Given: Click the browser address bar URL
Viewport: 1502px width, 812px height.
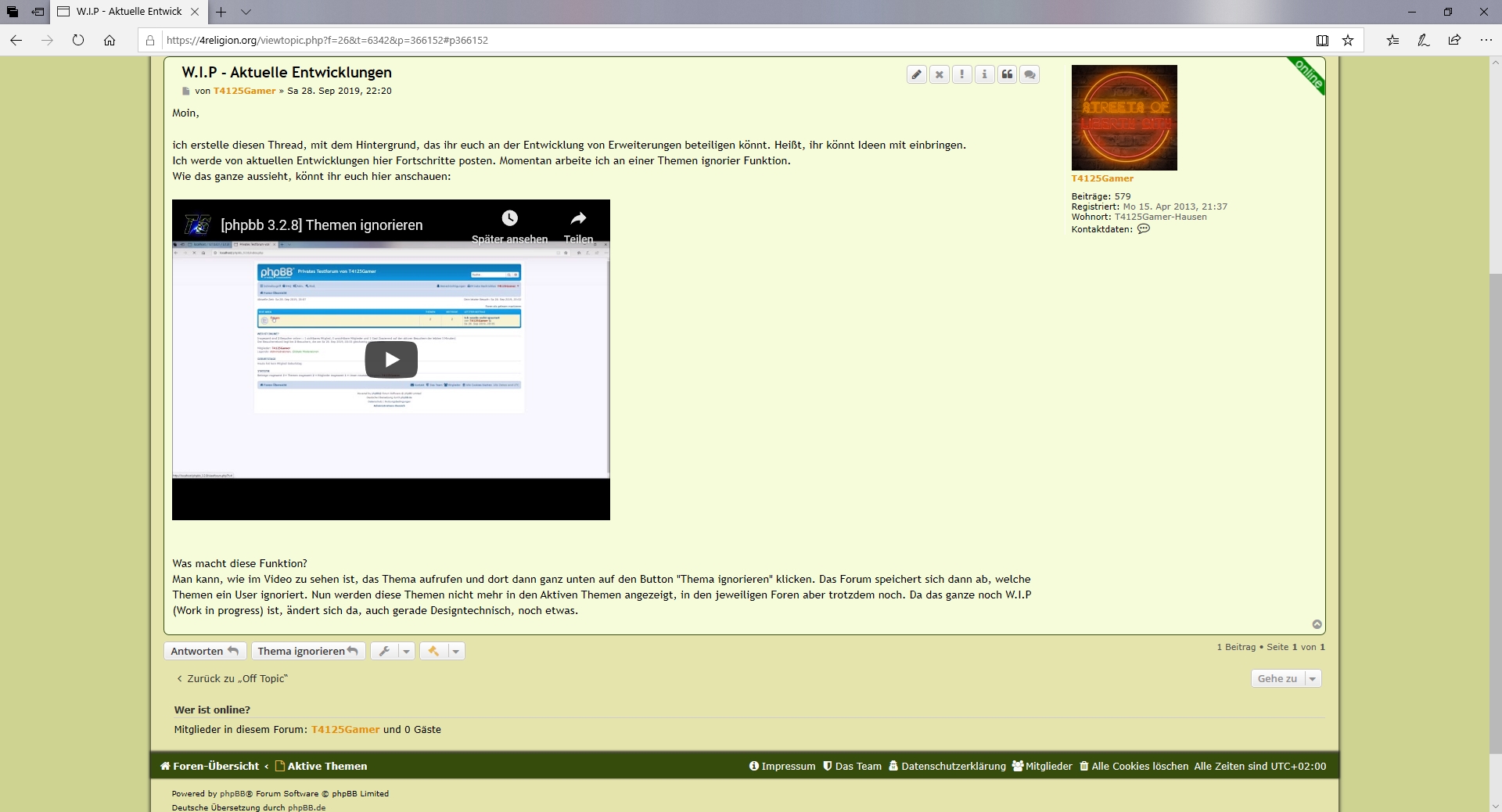Looking at the screenshot, I should click(327, 41).
